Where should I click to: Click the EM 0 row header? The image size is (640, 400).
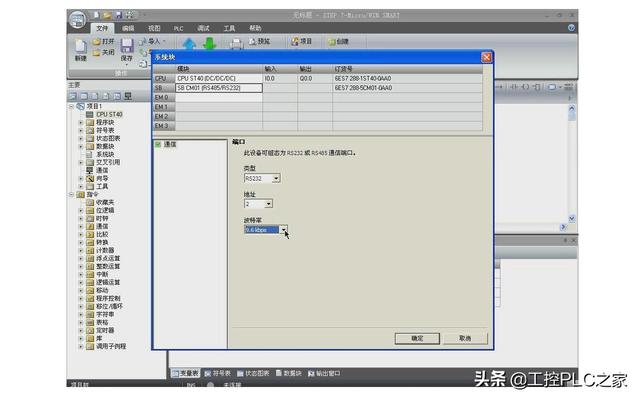164,98
